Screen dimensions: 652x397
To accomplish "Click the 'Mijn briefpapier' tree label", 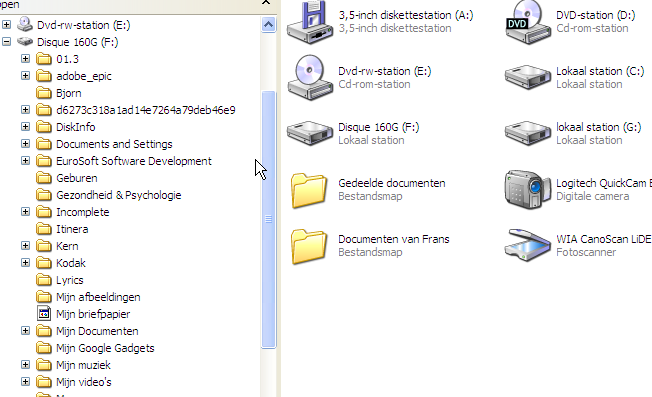I will [x=93, y=314].
